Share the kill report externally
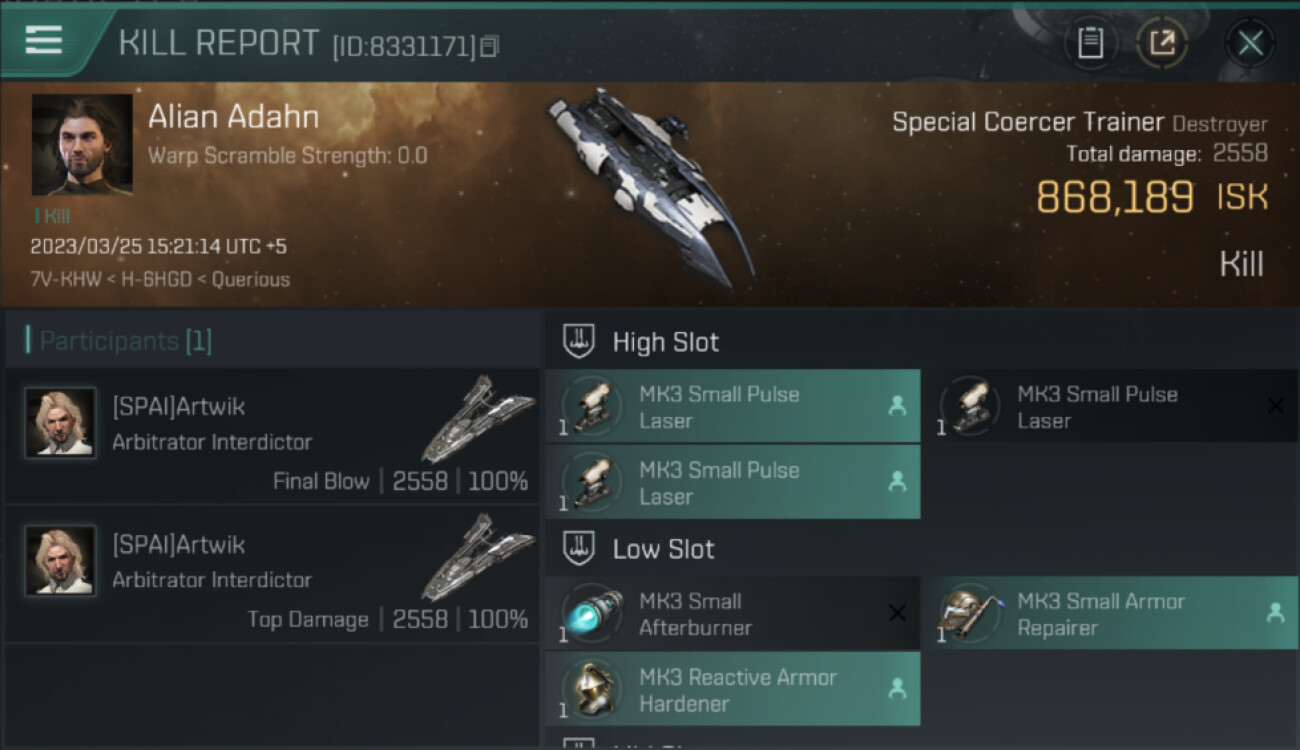Image resolution: width=1300 pixels, height=750 pixels. (1161, 43)
